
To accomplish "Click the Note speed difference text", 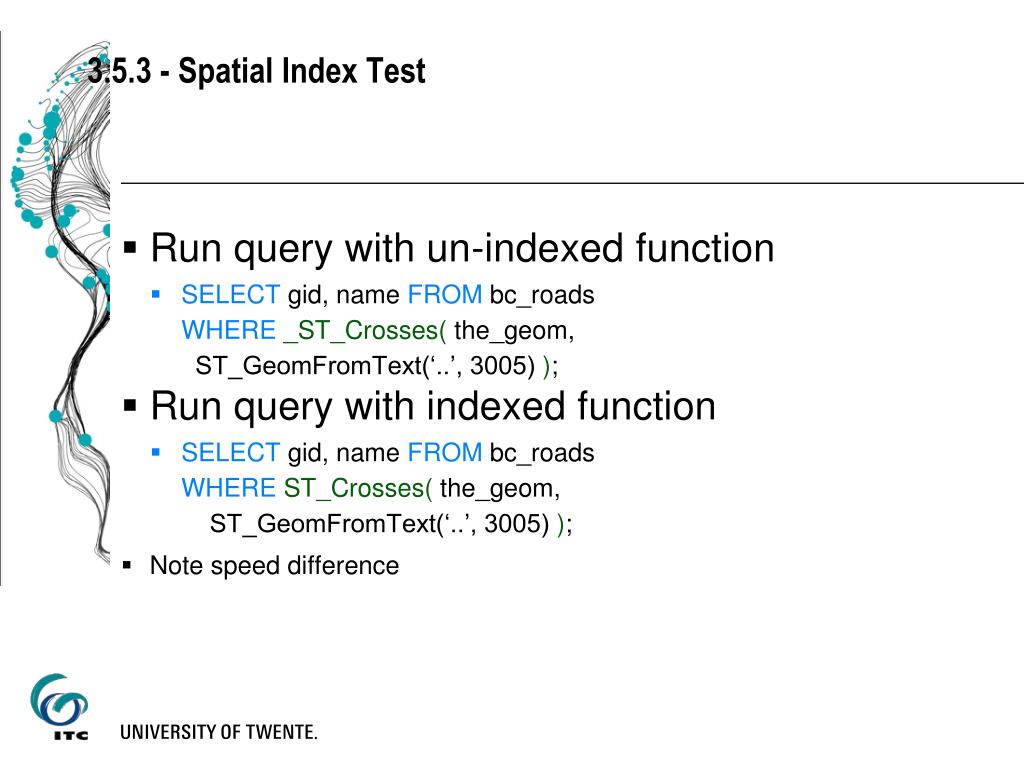I will point(274,566).
